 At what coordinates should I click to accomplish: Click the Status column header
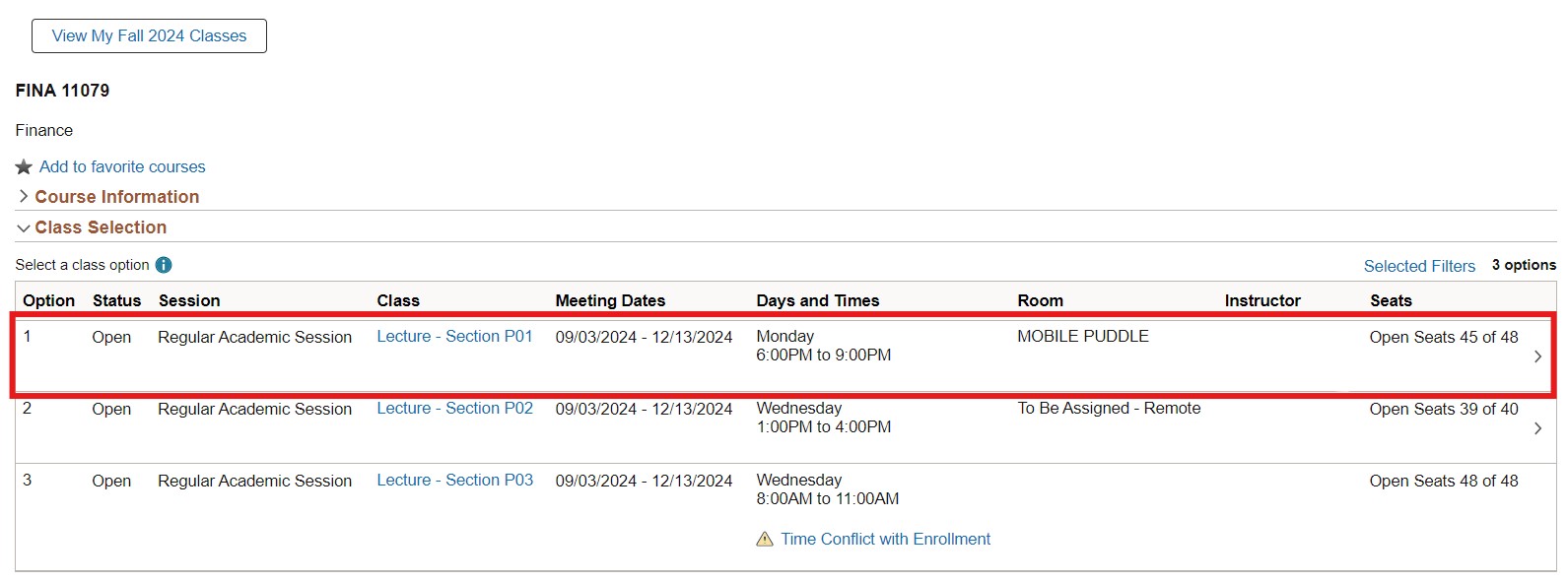[x=116, y=300]
